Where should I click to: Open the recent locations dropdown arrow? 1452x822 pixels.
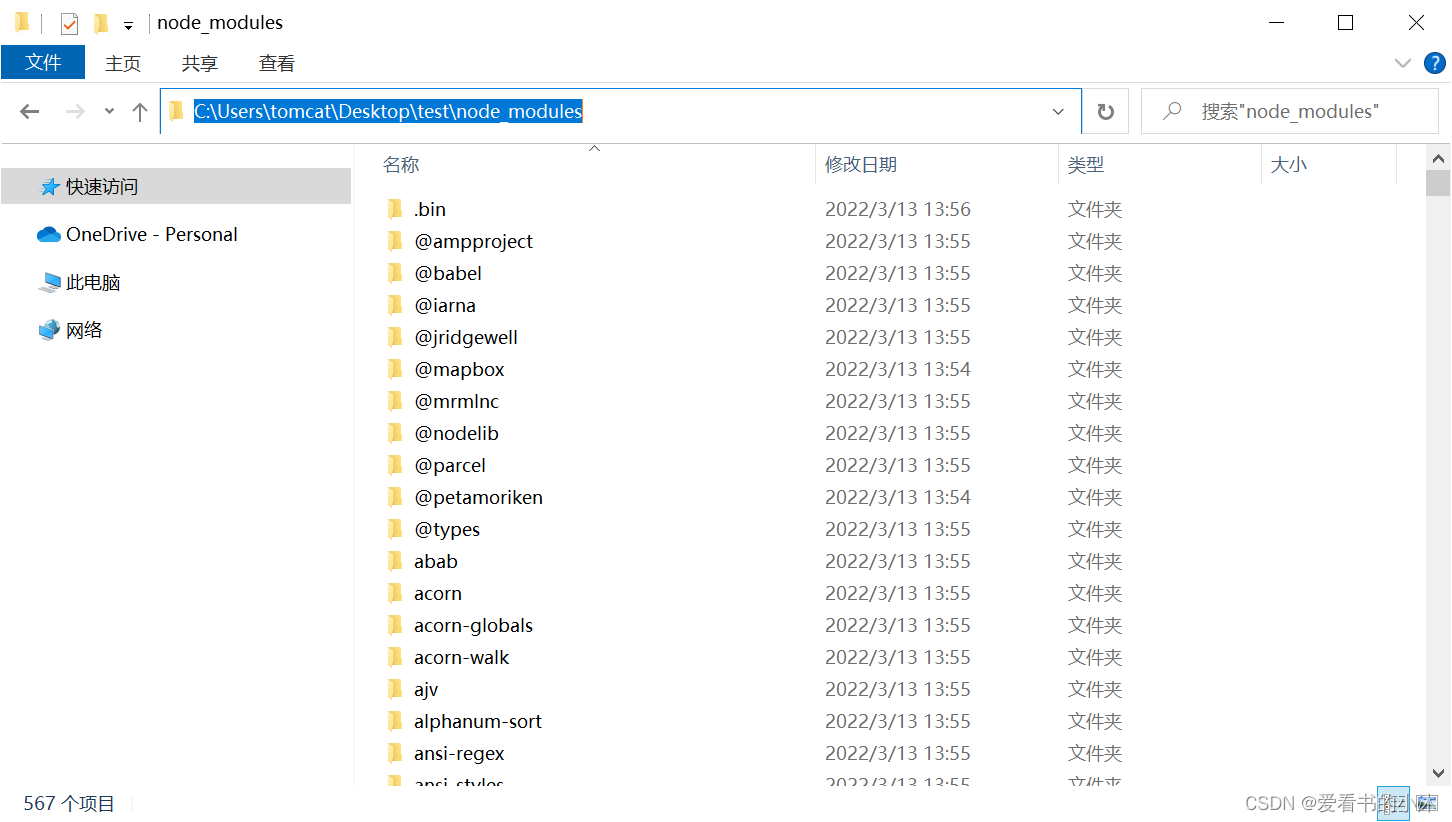pos(109,112)
